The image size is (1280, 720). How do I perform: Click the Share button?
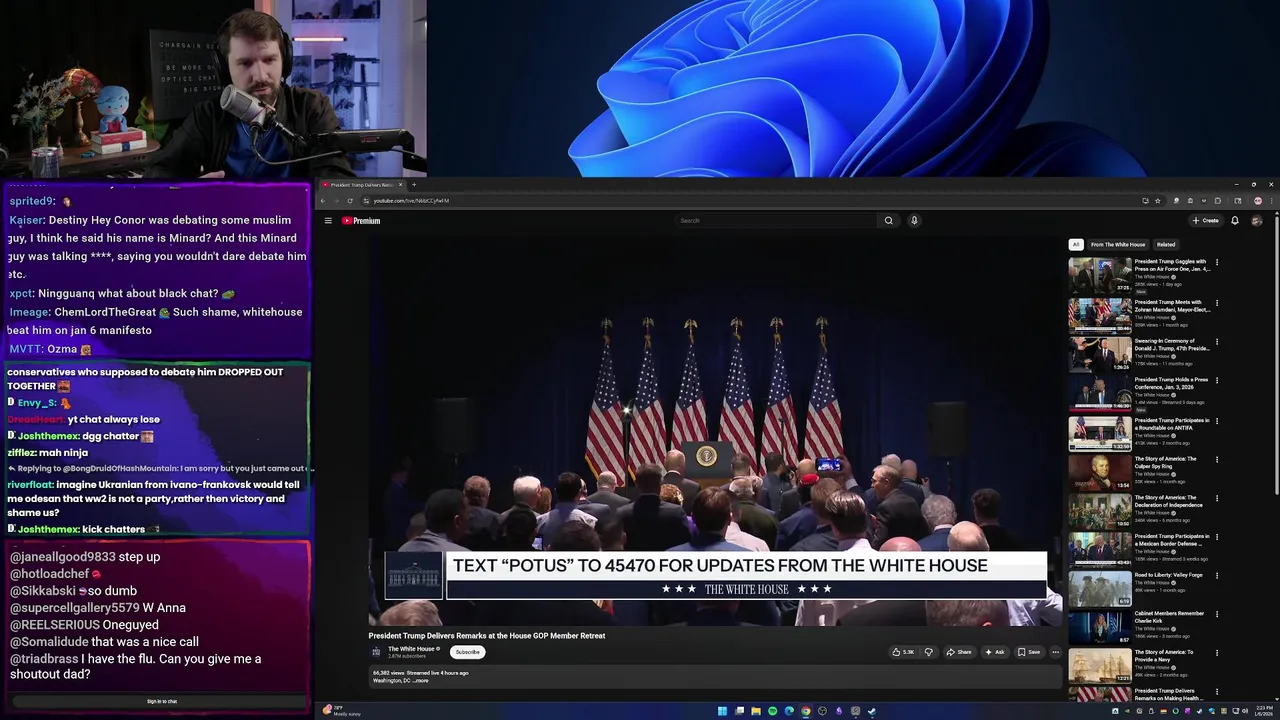pyautogui.click(x=958, y=652)
